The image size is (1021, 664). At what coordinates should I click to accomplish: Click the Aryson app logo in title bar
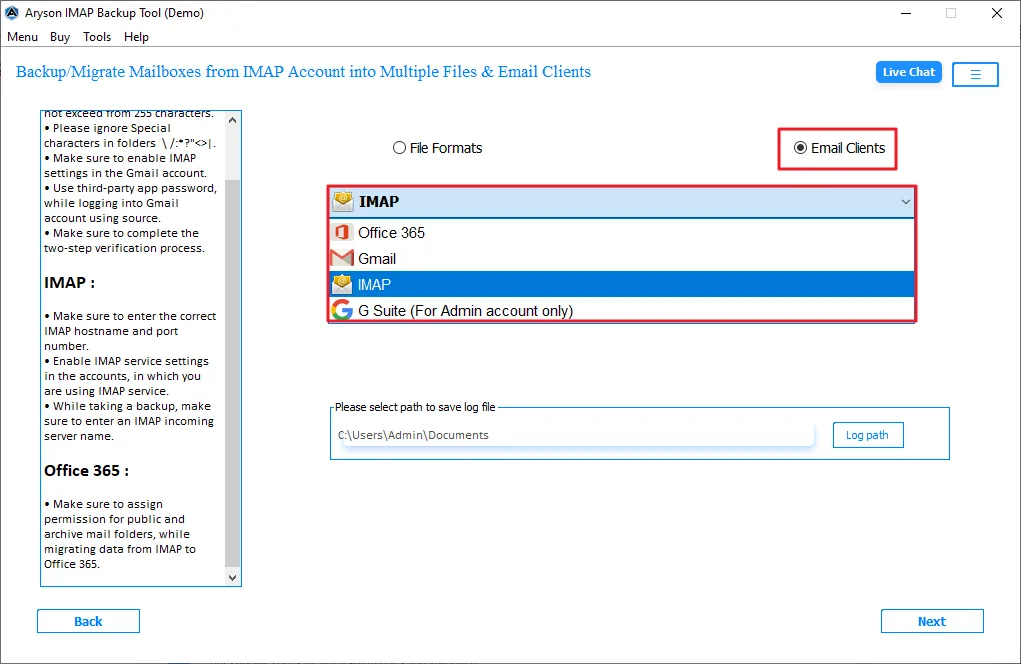tap(12, 12)
